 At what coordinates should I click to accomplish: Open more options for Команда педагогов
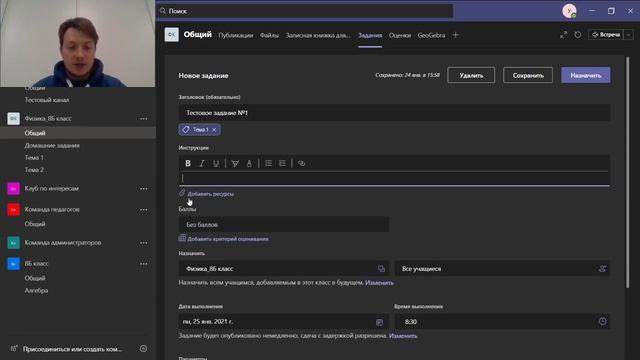[144, 209]
